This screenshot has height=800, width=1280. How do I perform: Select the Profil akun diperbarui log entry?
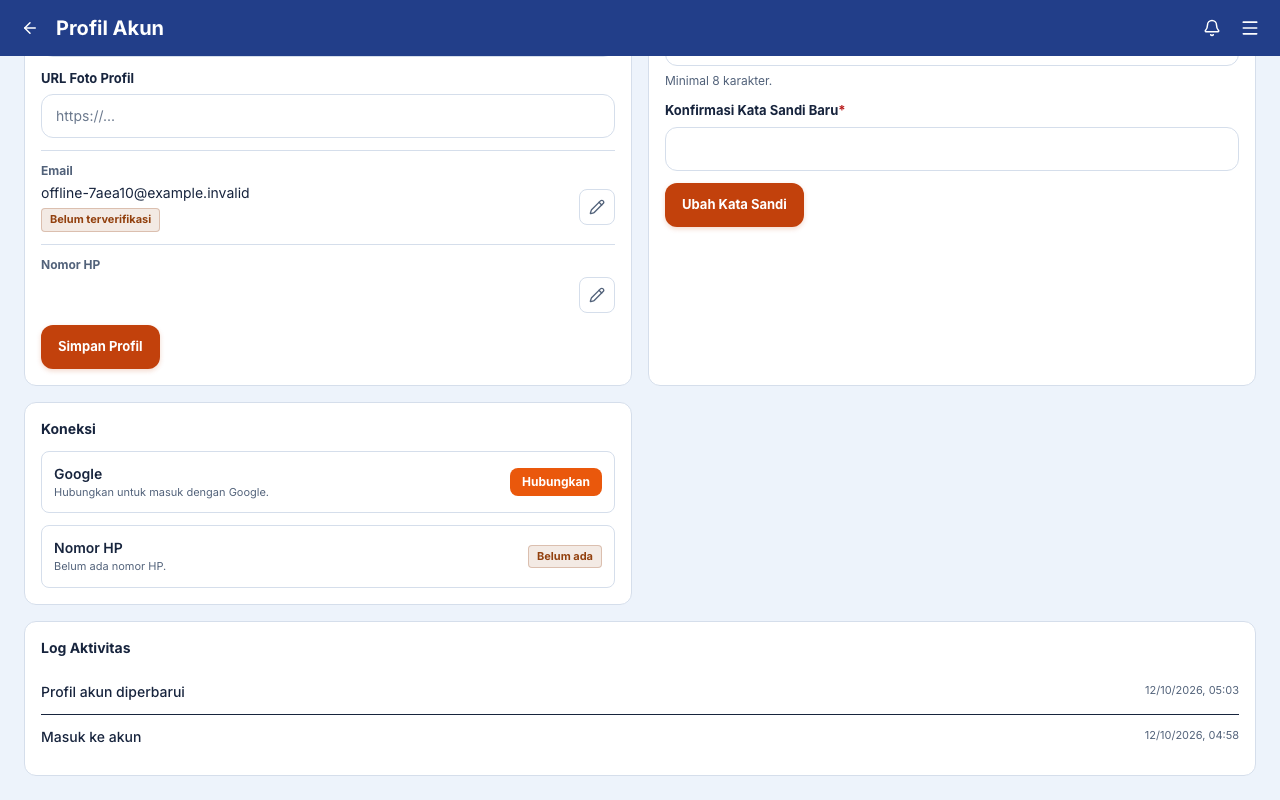(640, 692)
